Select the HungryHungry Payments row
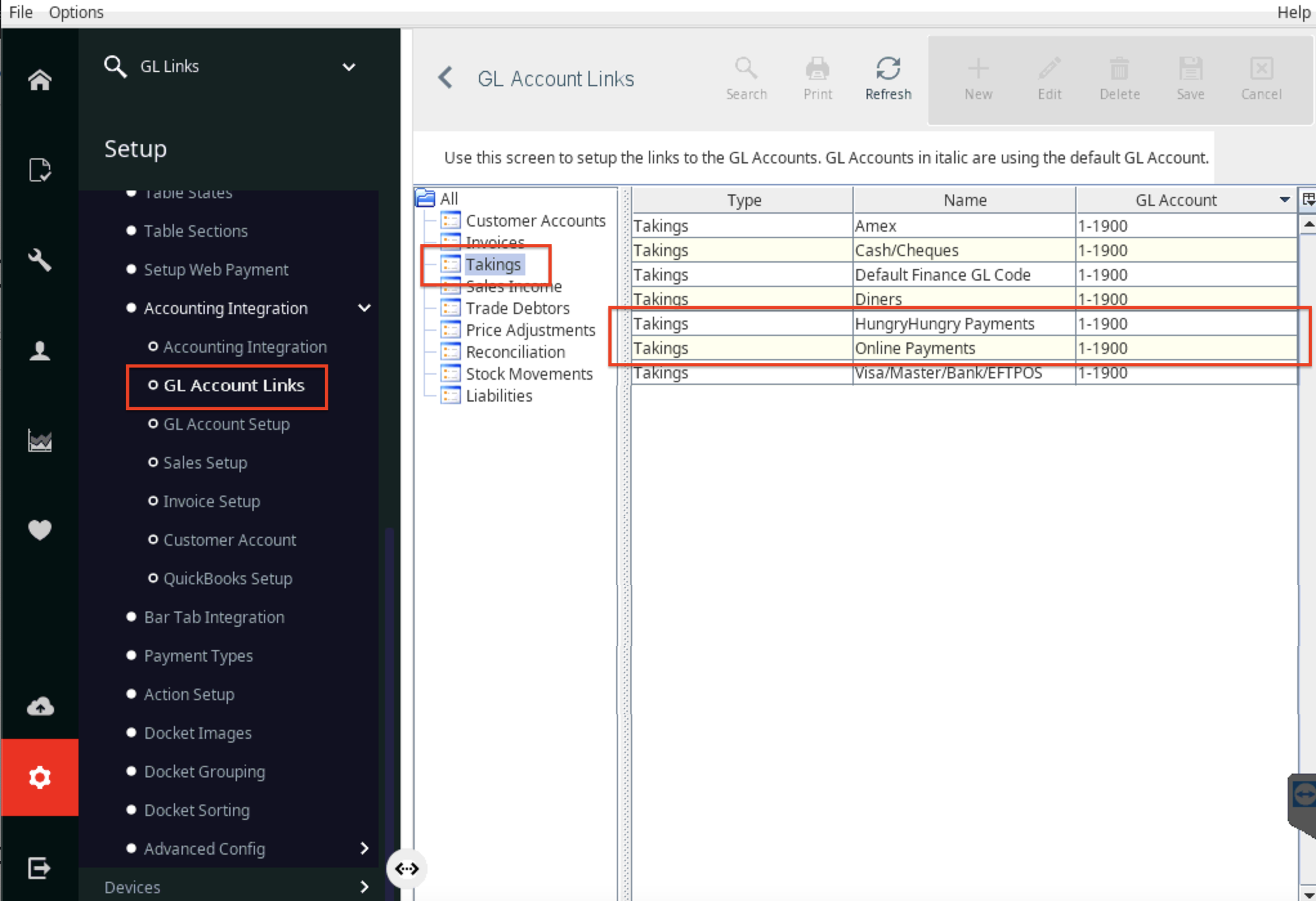 coord(964,324)
